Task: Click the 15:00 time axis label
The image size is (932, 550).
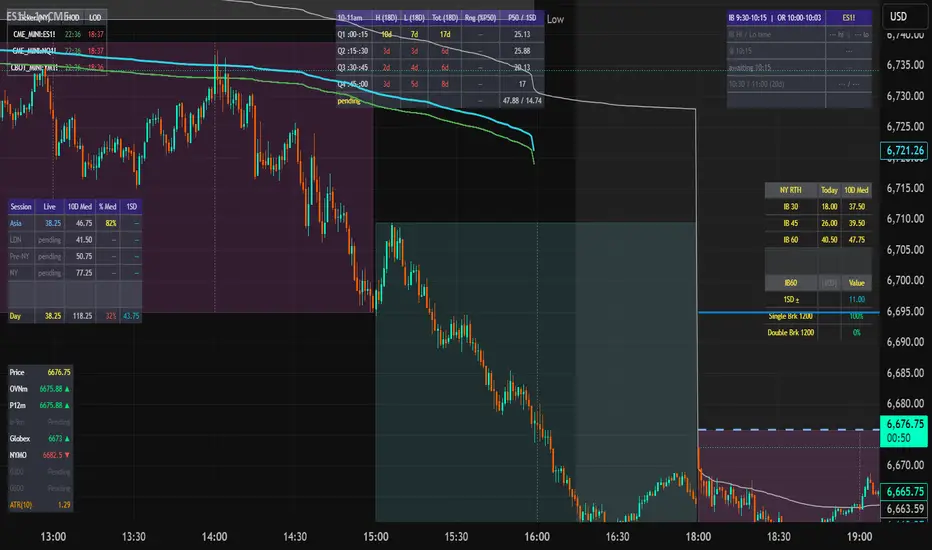Action: tap(376, 537)
